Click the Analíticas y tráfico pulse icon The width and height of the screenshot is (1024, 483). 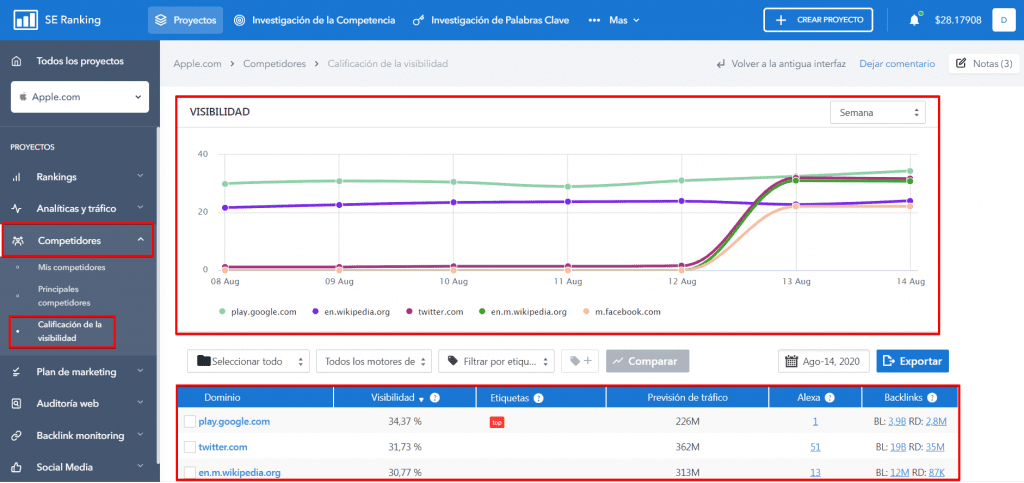pyautogui.click(x=17, y=209)
